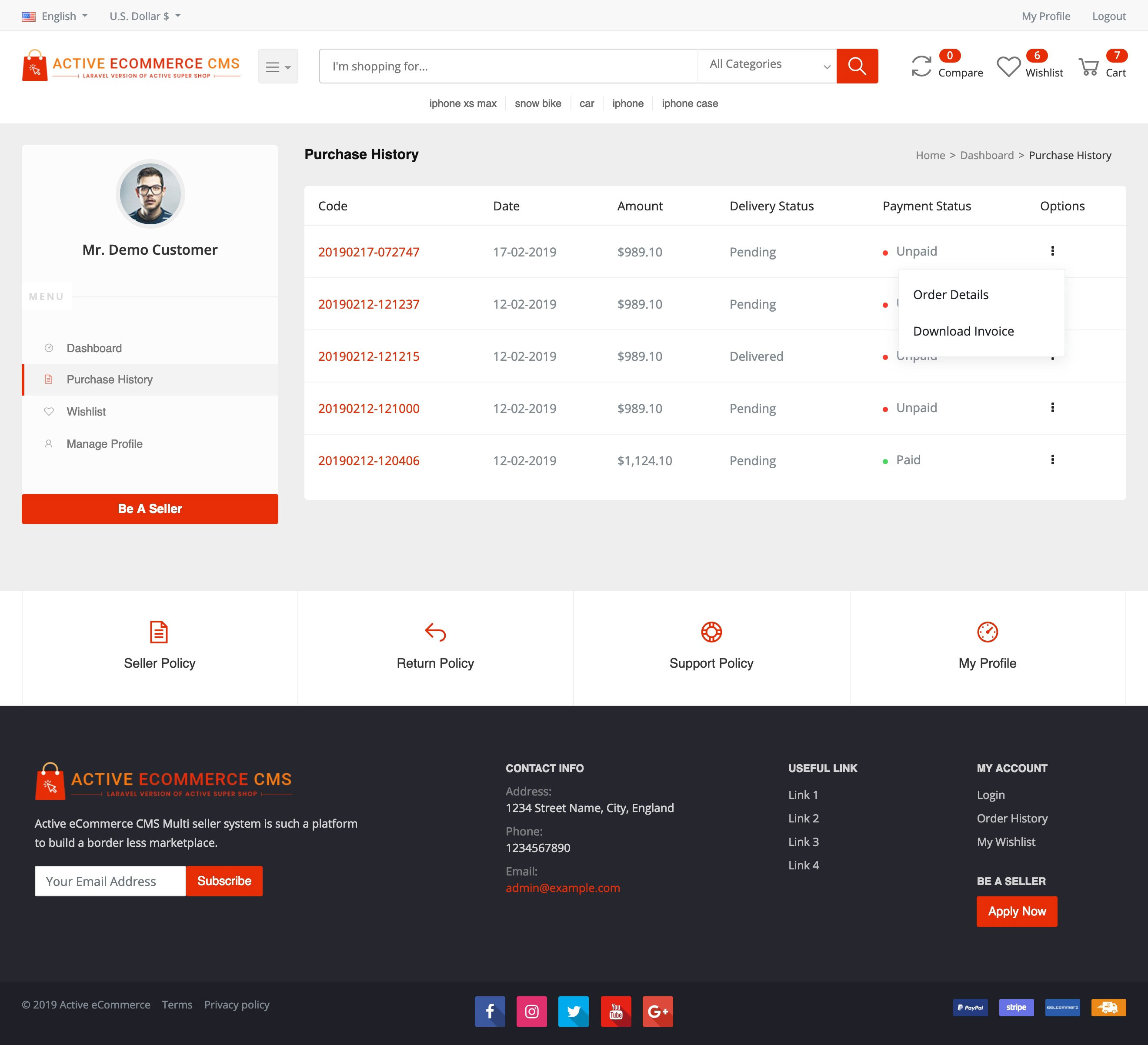Click the cash on delivery truck badge
The width and height of the screenshot is (1148, 1045).
pos(1109,1008)
